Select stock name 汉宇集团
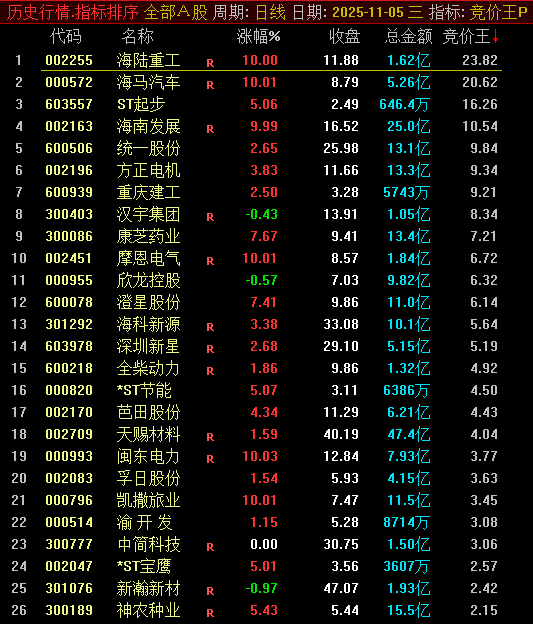This screenshot has height=624, width=533. coord(148,214)
